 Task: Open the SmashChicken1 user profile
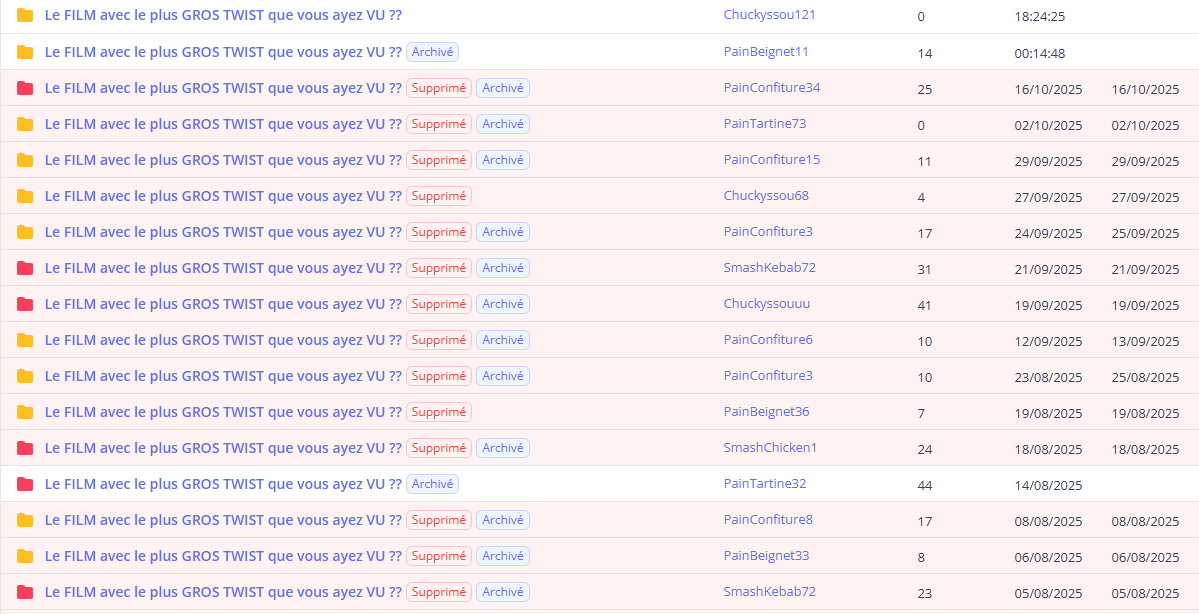click(x=770, y=448)
